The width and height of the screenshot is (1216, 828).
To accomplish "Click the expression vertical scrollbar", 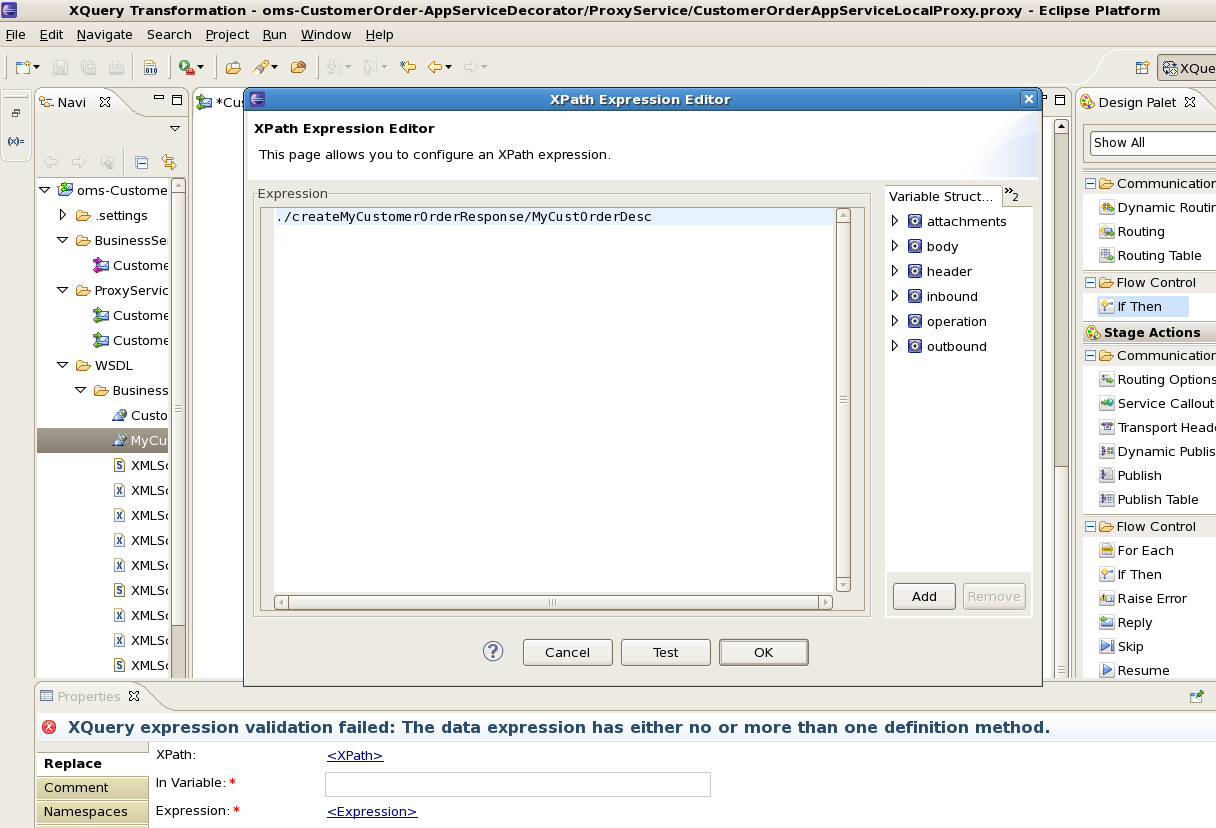I will (843, 400).
